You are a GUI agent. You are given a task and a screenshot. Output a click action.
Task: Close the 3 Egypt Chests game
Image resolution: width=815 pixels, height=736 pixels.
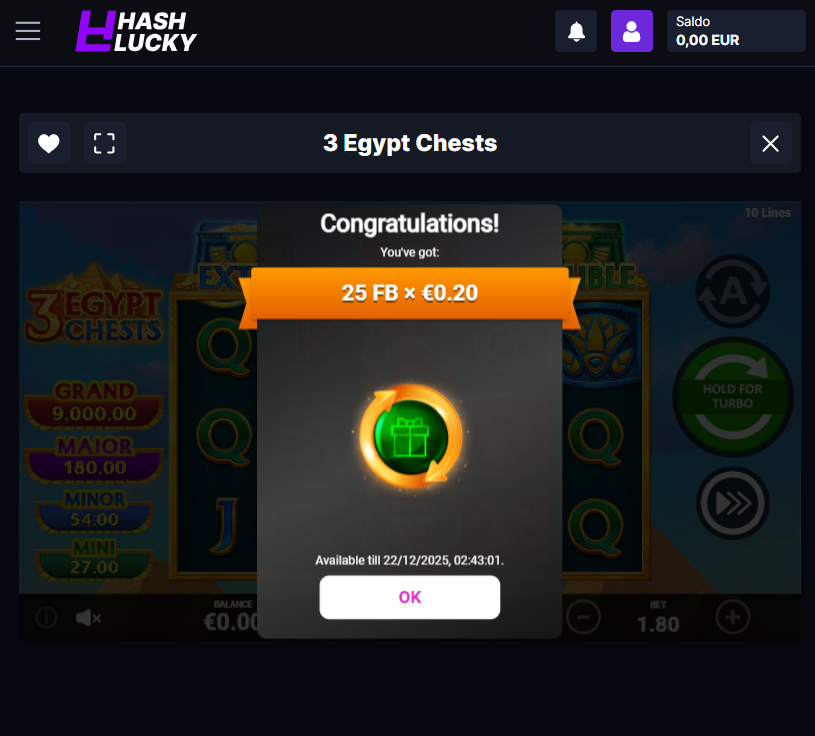coord(770,143)
